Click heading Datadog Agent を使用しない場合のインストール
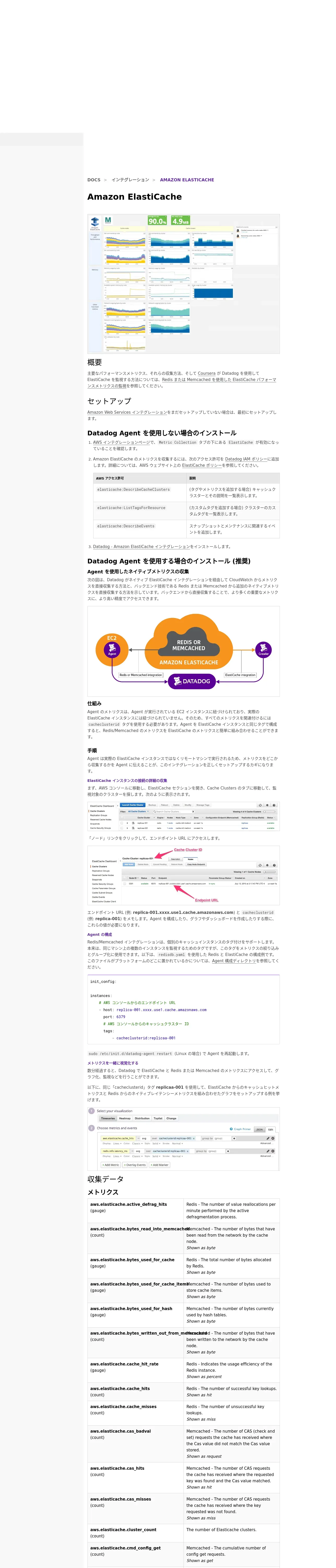 point(162,433)
